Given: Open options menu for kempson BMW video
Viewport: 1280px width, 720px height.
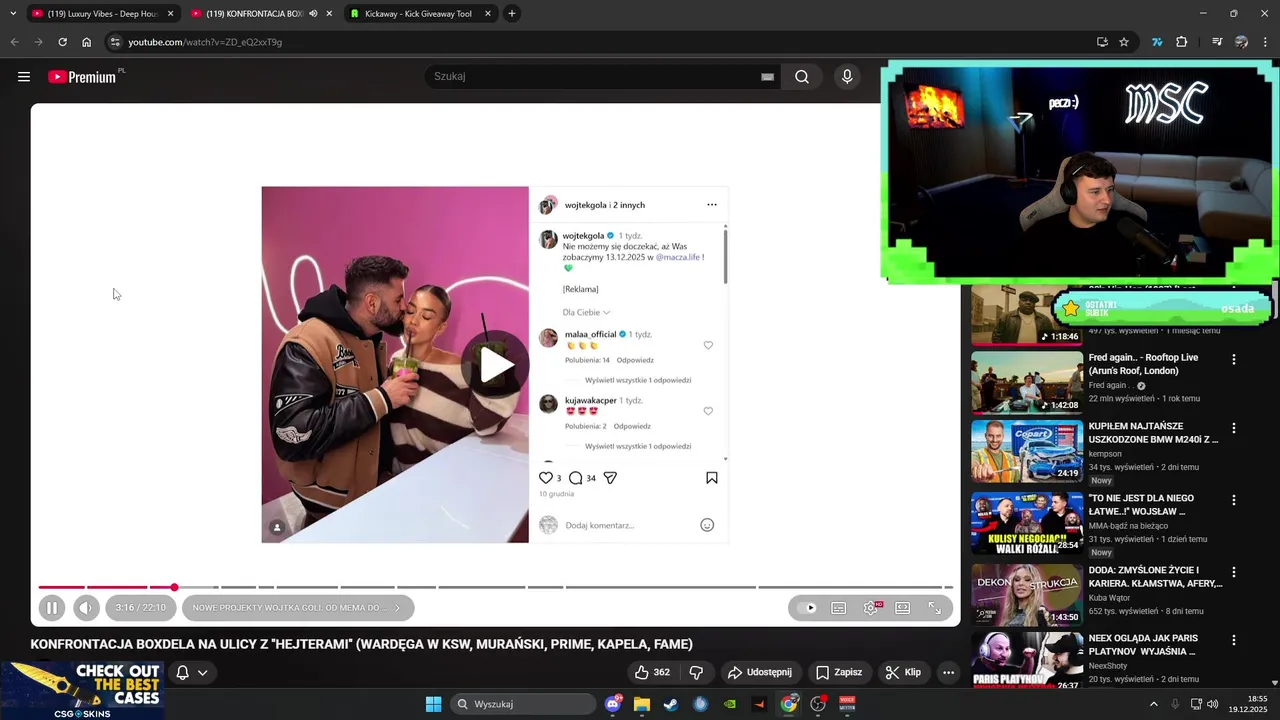Looking at the screenshot, I should click(x=1233, y=428).
